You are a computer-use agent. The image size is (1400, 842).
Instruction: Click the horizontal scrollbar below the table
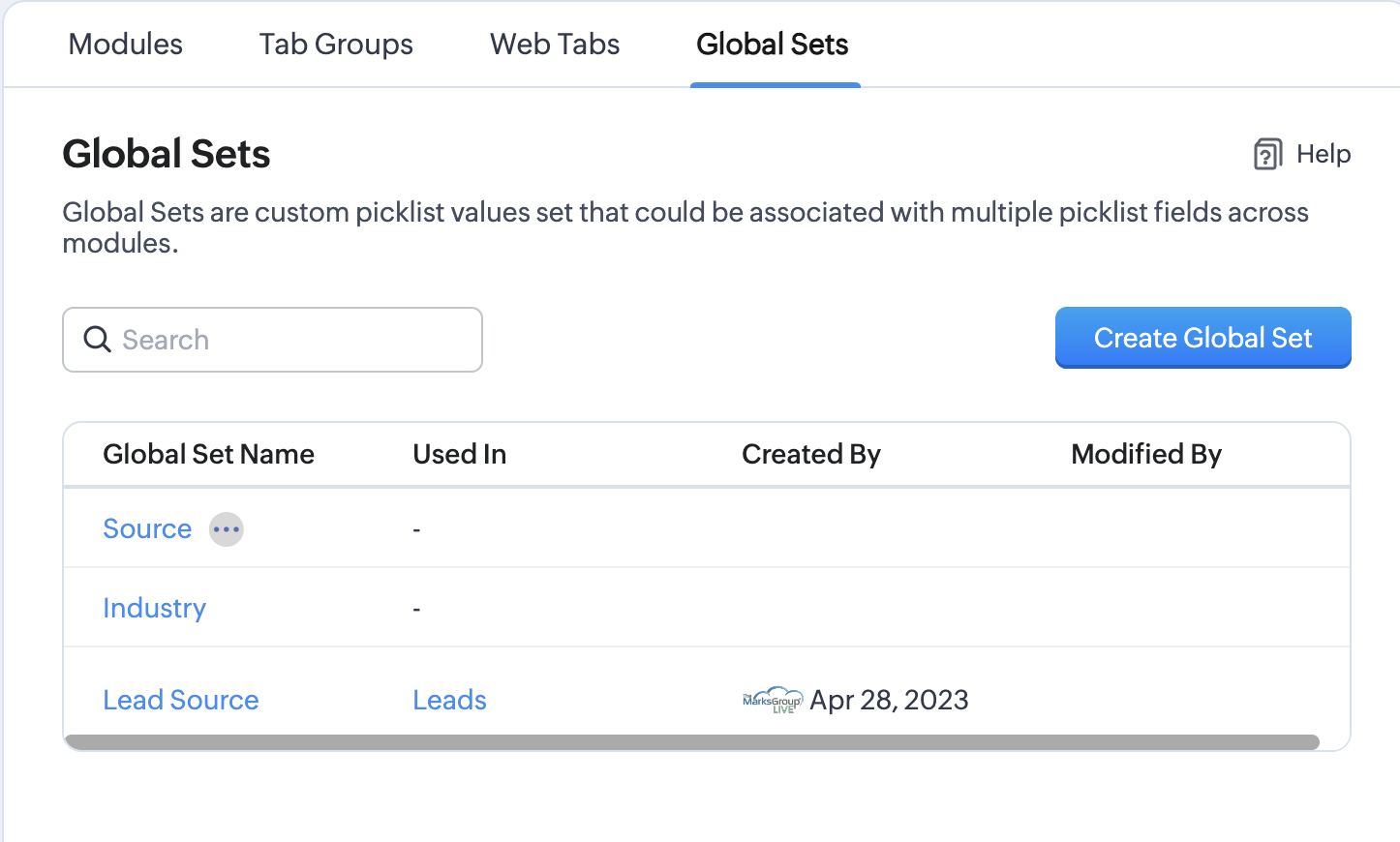pyautogui.click(x=692, y=740)
